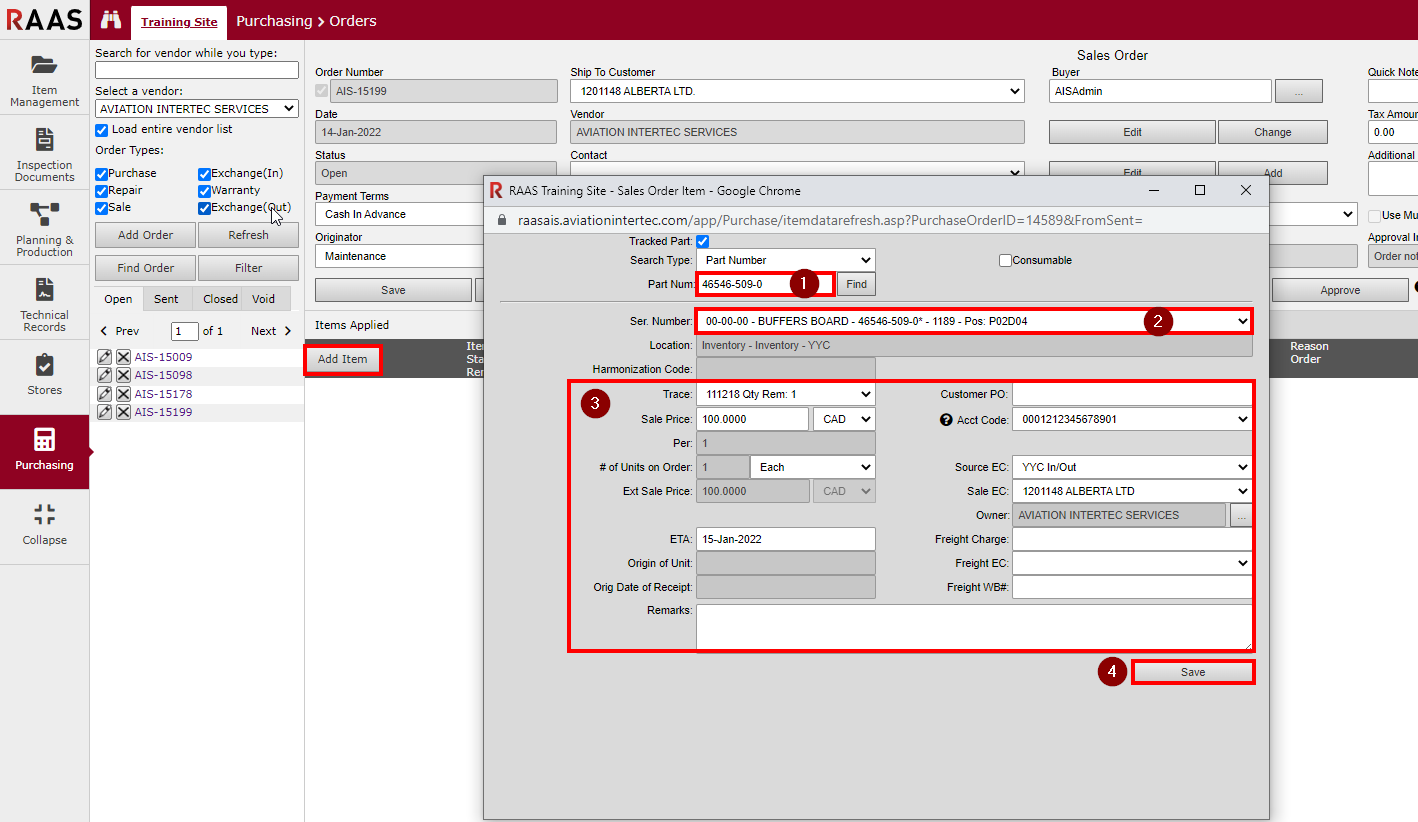This screenshot has width=1418, height=822.
Task: Click the Add Item button
Action: pos(342,359)
